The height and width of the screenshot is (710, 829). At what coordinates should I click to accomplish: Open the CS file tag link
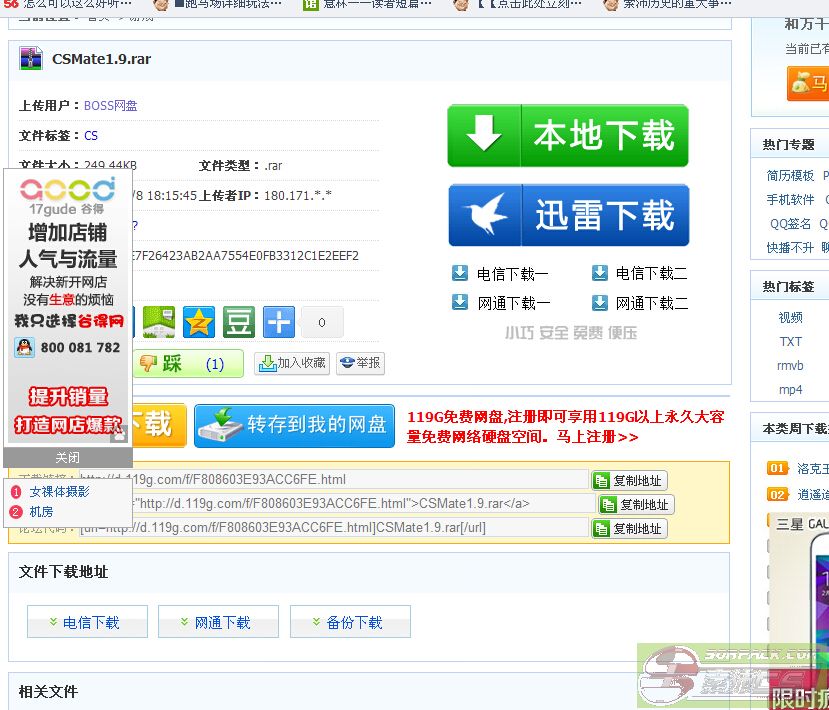tap(91, 135)
